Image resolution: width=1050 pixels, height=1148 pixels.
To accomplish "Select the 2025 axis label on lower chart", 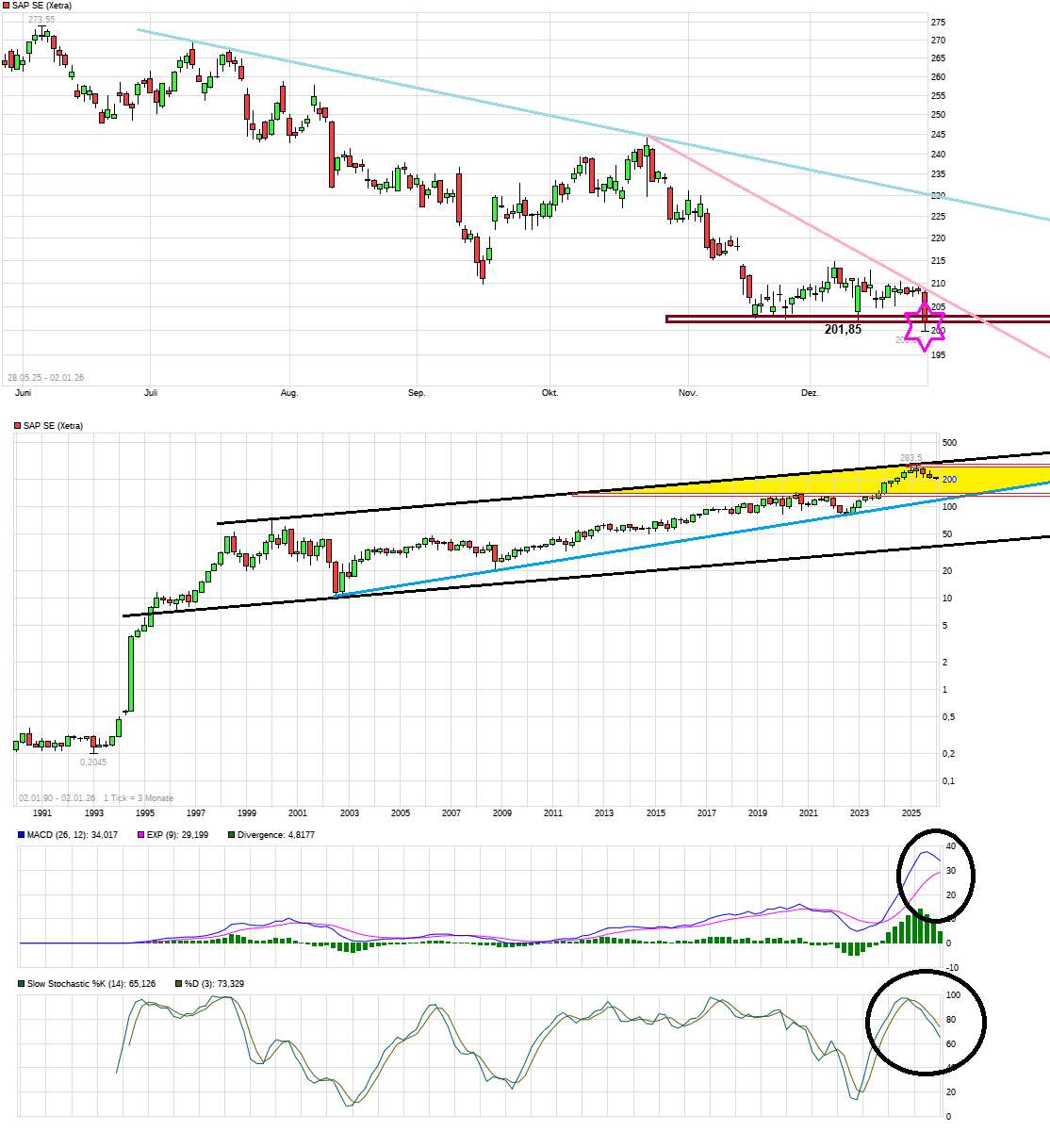I will tap(912, 812).
